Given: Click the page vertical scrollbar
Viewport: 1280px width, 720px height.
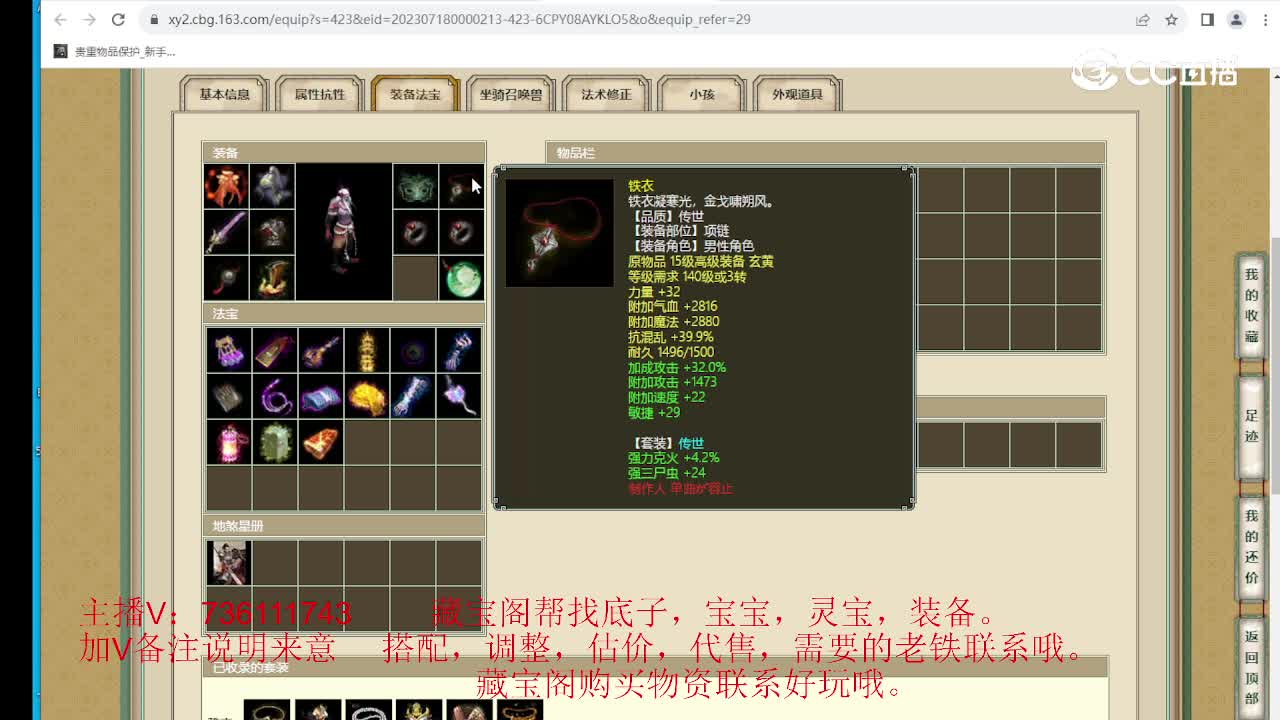Looking at the screenshot, I should (1274, 365).
